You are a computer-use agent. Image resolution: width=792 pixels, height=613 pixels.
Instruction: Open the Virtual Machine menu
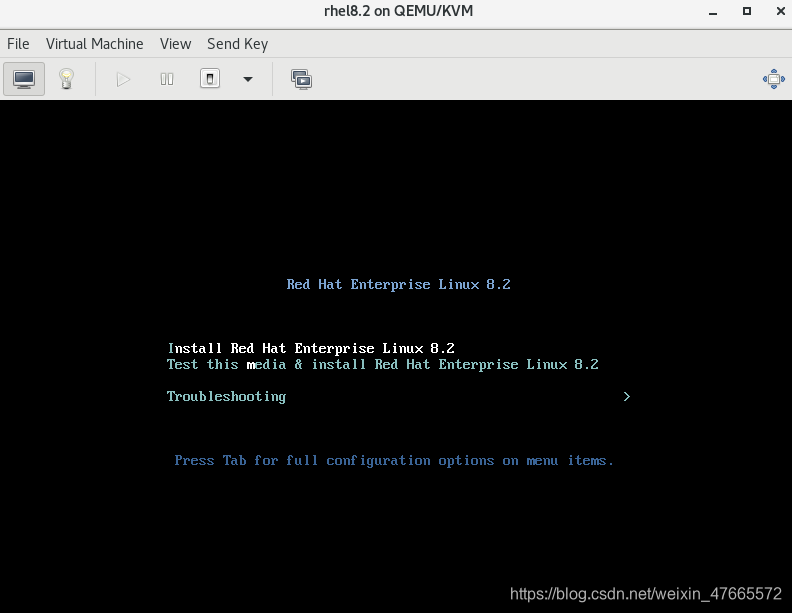(94, 44)
